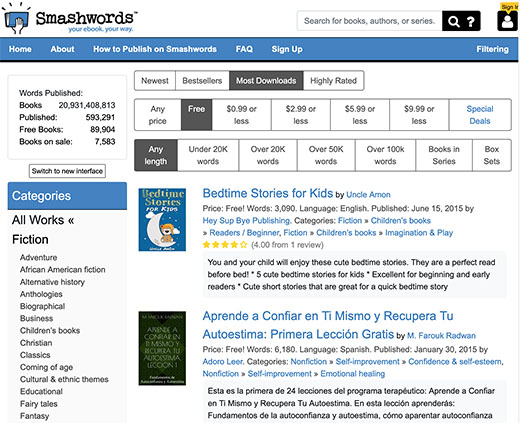Open the Aprende a Confiar en Ti Mismo title
This screenshot has height=423, width=520.
point(328,325)
